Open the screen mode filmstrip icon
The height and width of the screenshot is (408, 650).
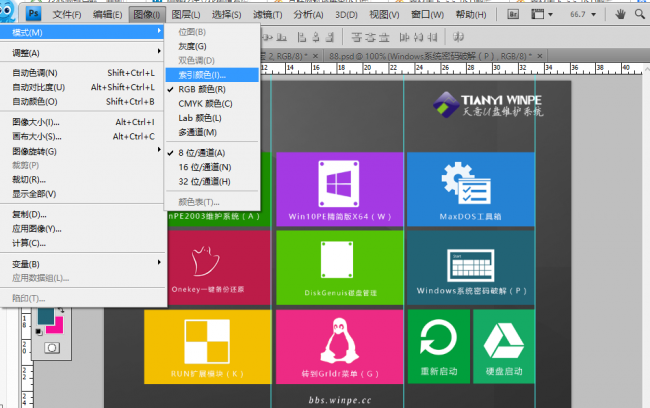(538, 15)
